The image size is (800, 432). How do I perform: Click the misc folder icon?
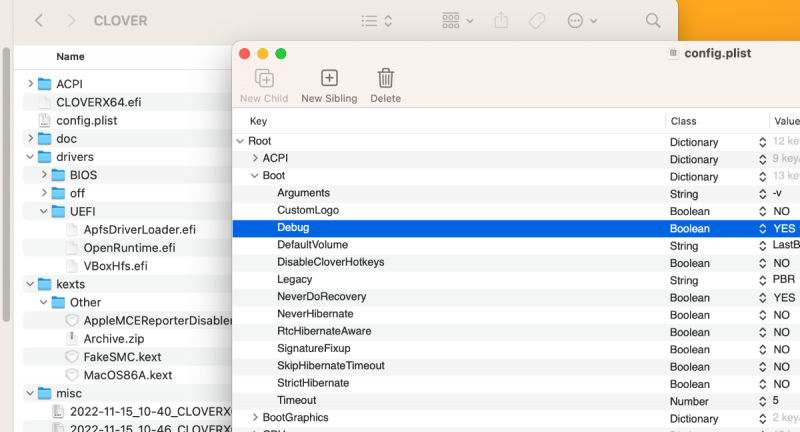(45, 393)
